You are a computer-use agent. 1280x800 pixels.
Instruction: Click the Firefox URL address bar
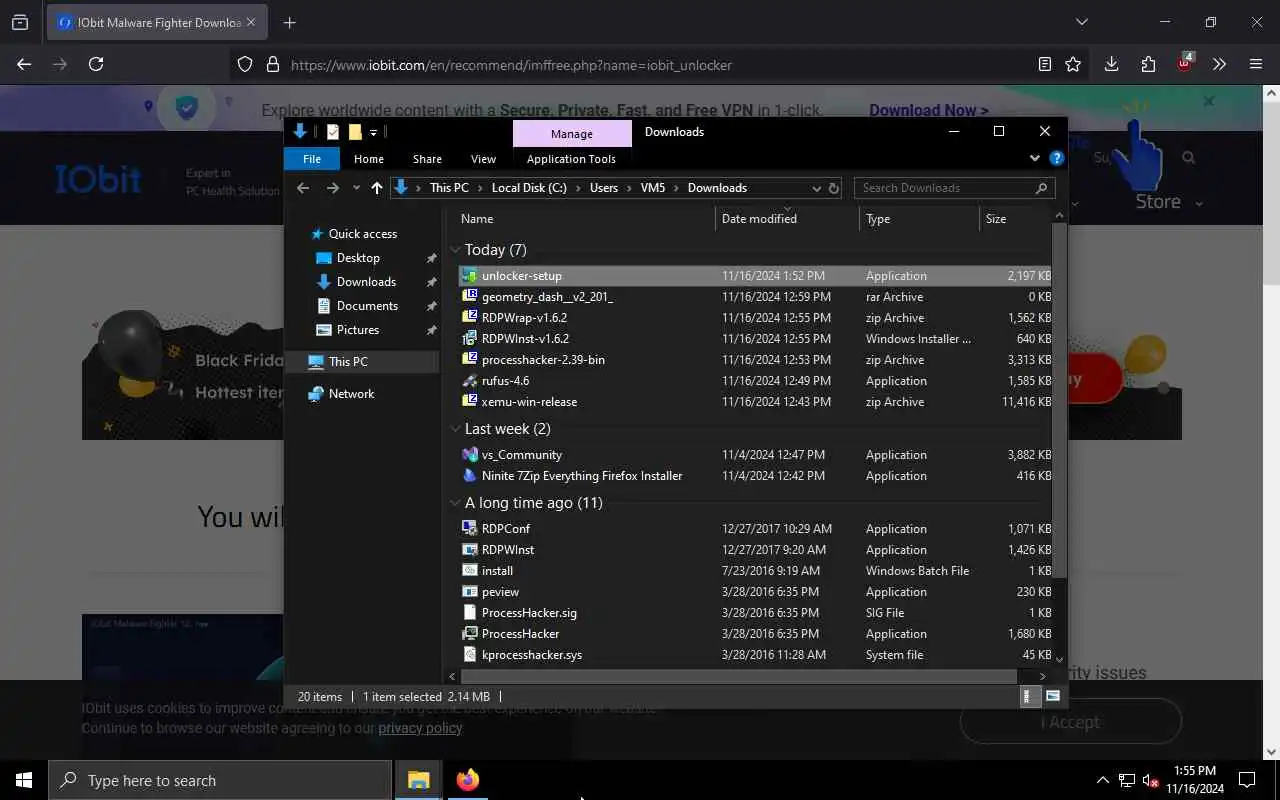660,65
